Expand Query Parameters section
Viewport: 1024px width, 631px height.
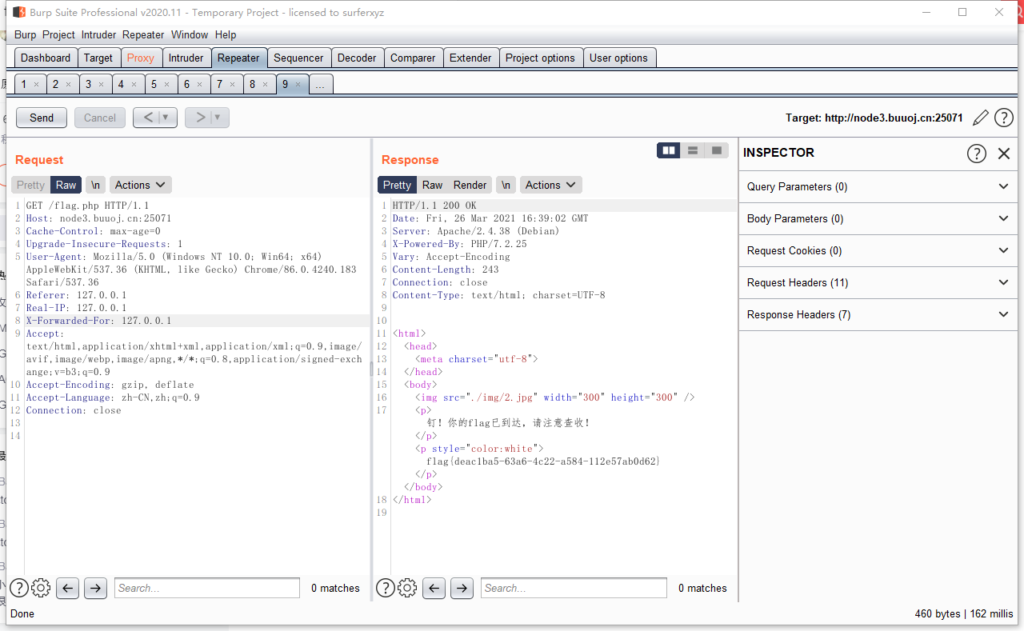point(1003,187)
